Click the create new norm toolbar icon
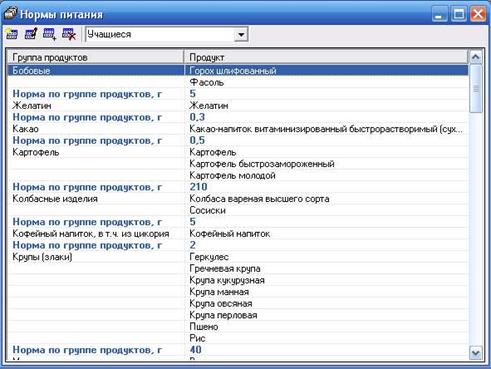The height and width of the screenshot is (369, 491). pos(11,34)
